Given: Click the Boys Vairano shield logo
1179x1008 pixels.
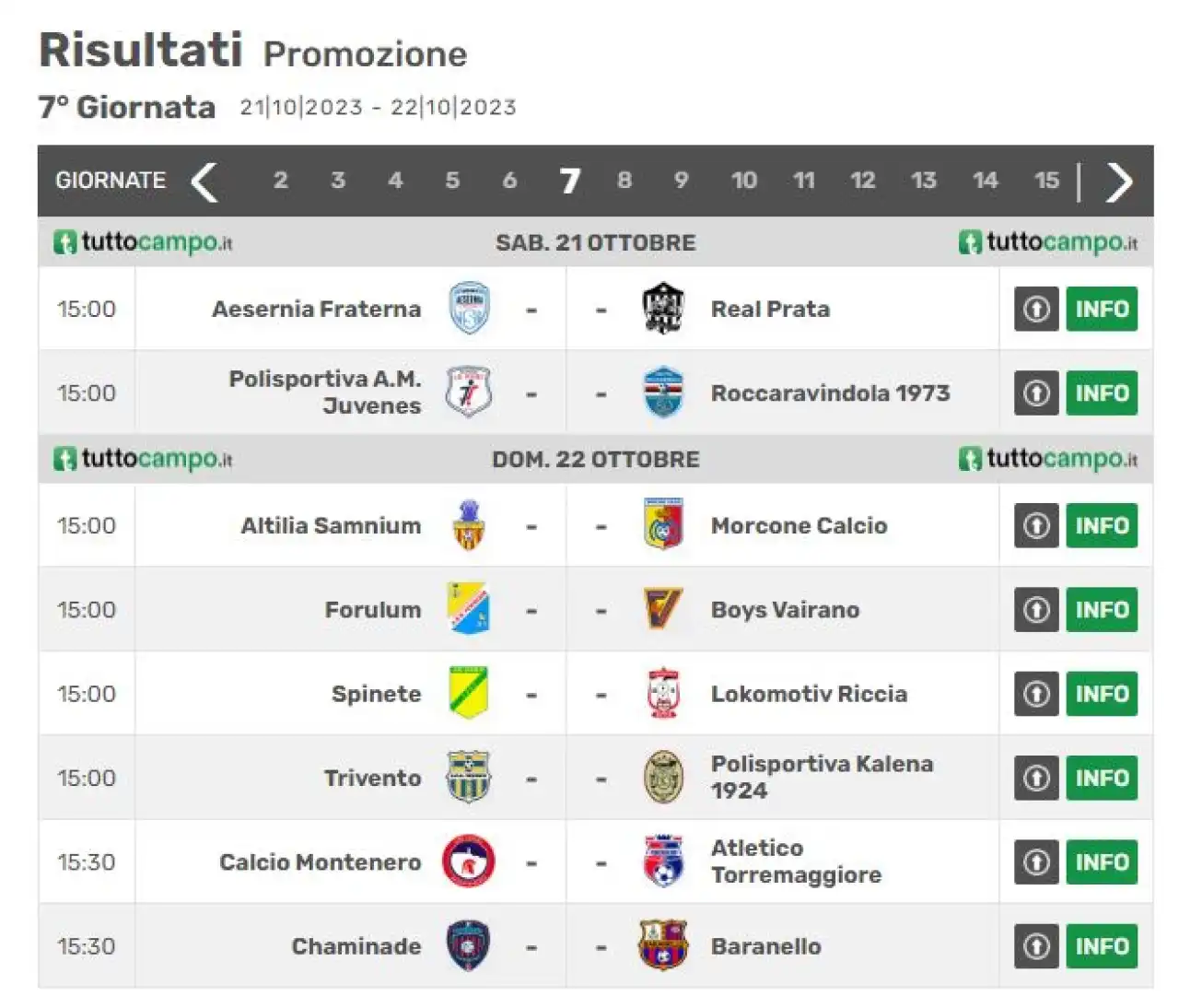Looking at the screenshot, I should [663, 609].
